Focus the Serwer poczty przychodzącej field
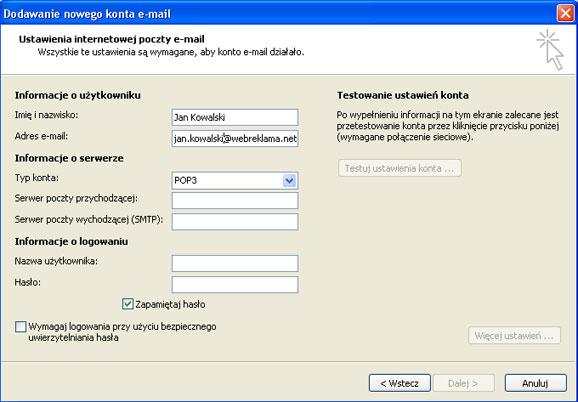 (x=235, y=200)
